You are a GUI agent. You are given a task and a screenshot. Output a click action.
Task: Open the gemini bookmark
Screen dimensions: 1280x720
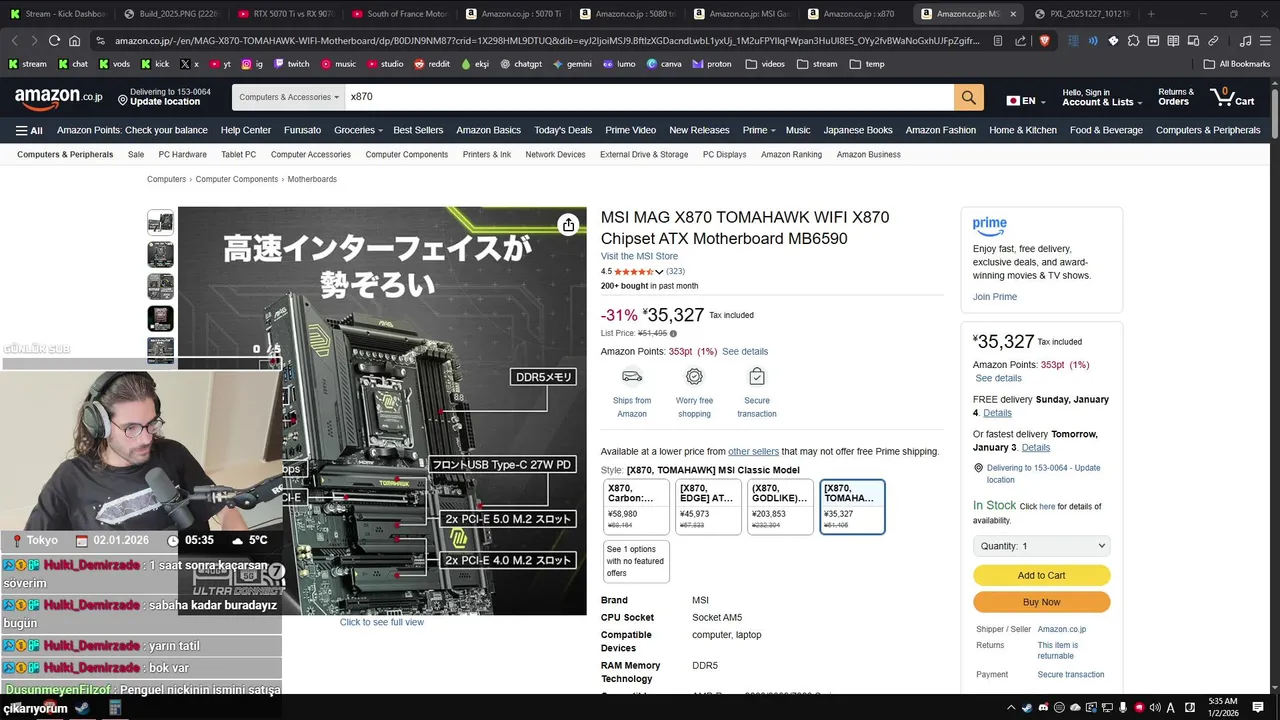point(572,64)
